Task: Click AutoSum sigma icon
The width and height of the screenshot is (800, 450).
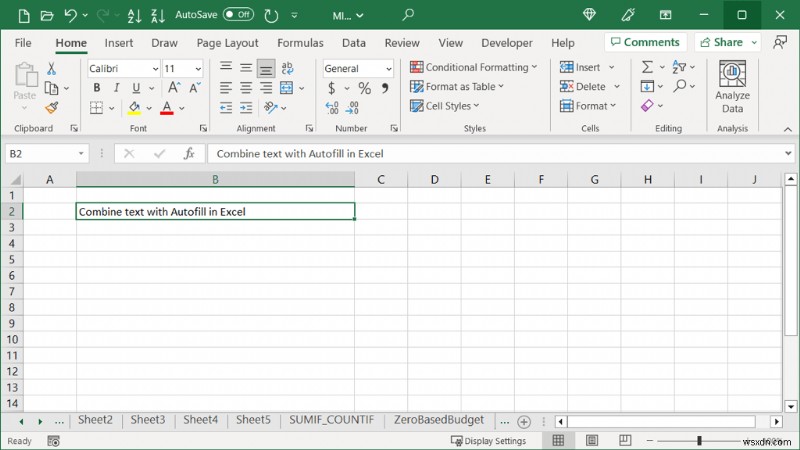Action: [647, 67]
